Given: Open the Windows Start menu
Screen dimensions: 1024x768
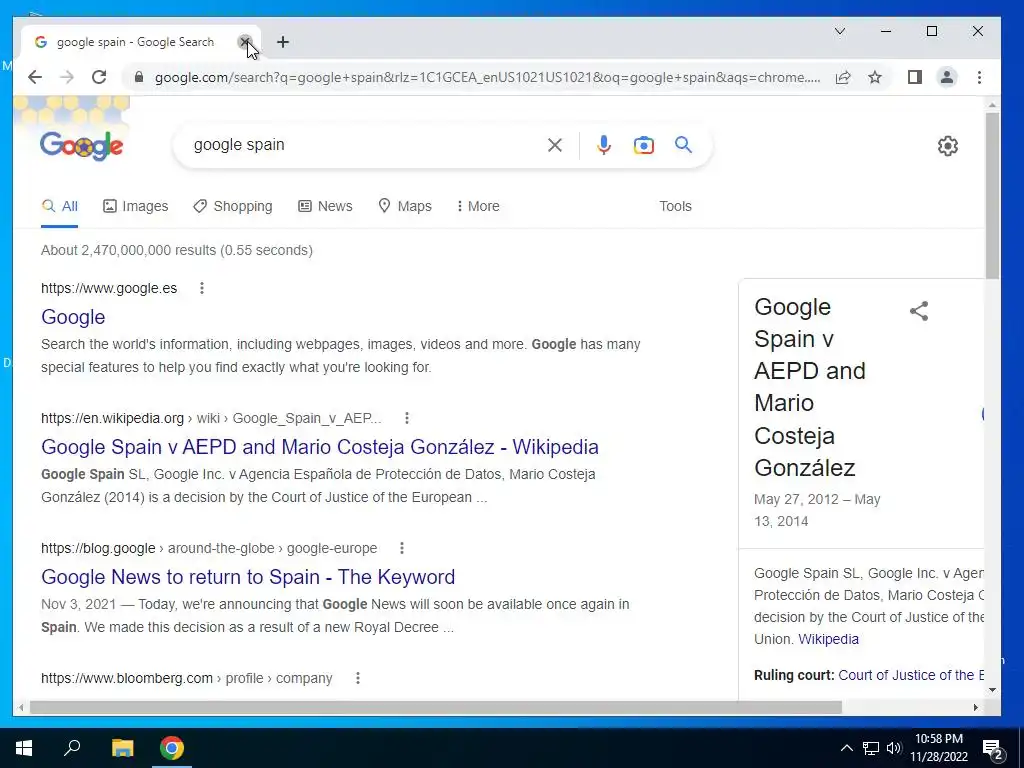Looking at the screenshot, I should [x=24, y=748].
